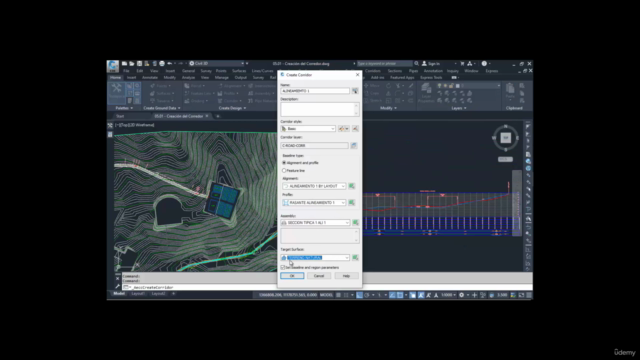The width and height of the screenshot is (640, 360).
Task: Toggle layer freeze sun icon
Action: [x=445, y=86]
